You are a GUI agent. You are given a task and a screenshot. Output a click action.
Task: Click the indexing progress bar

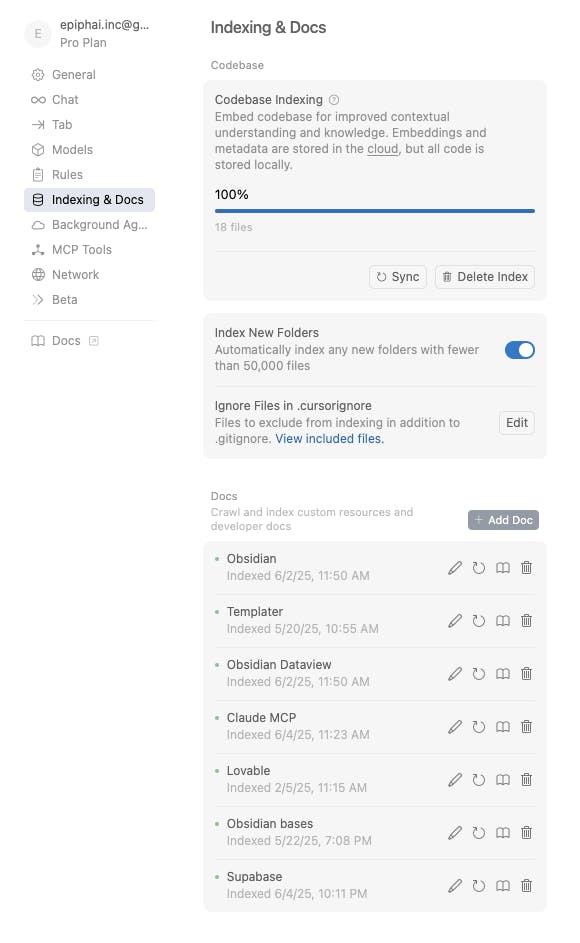pos(375,211)
